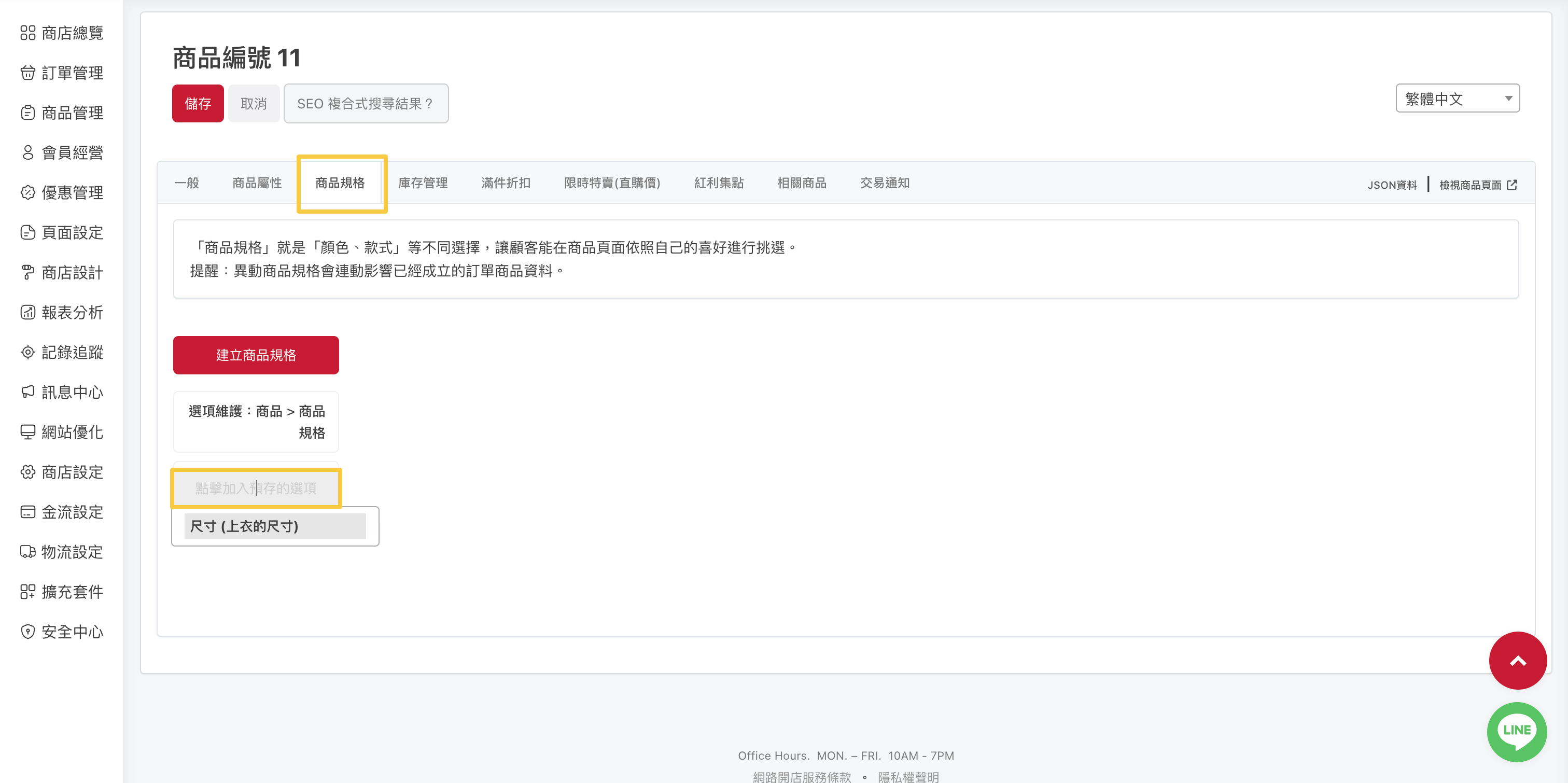The height and width of the screenshot is (783, 1568).
Task: Click the red 儲存 save button
Action: coord(198,104)
